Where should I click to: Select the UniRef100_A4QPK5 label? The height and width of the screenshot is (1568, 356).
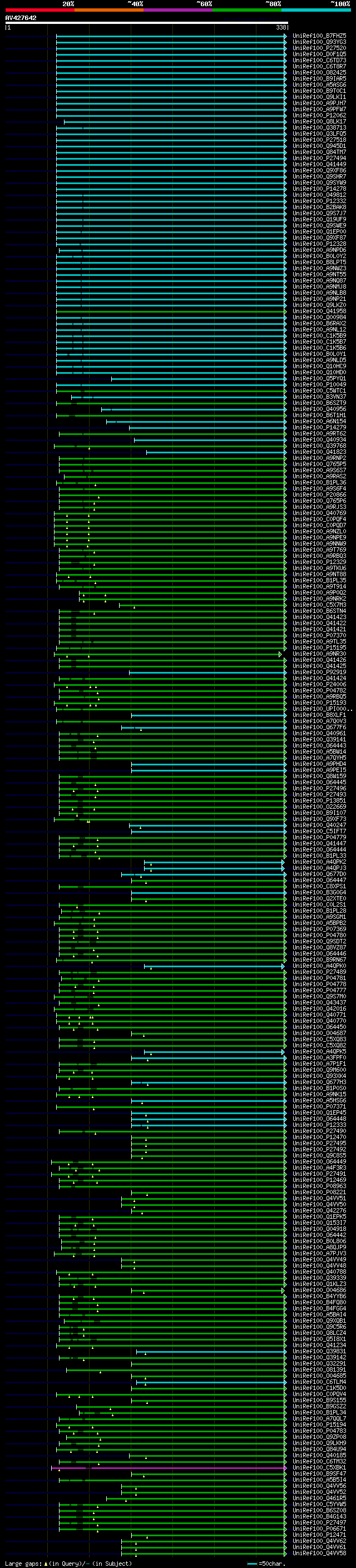(319, 1051)
